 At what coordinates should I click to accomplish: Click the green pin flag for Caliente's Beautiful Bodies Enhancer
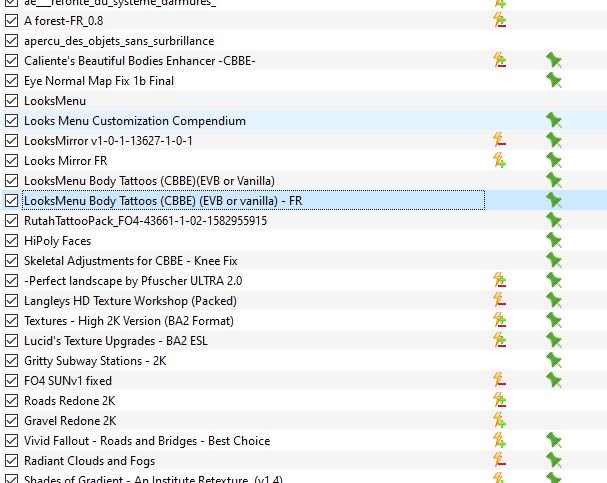point(554,60)
